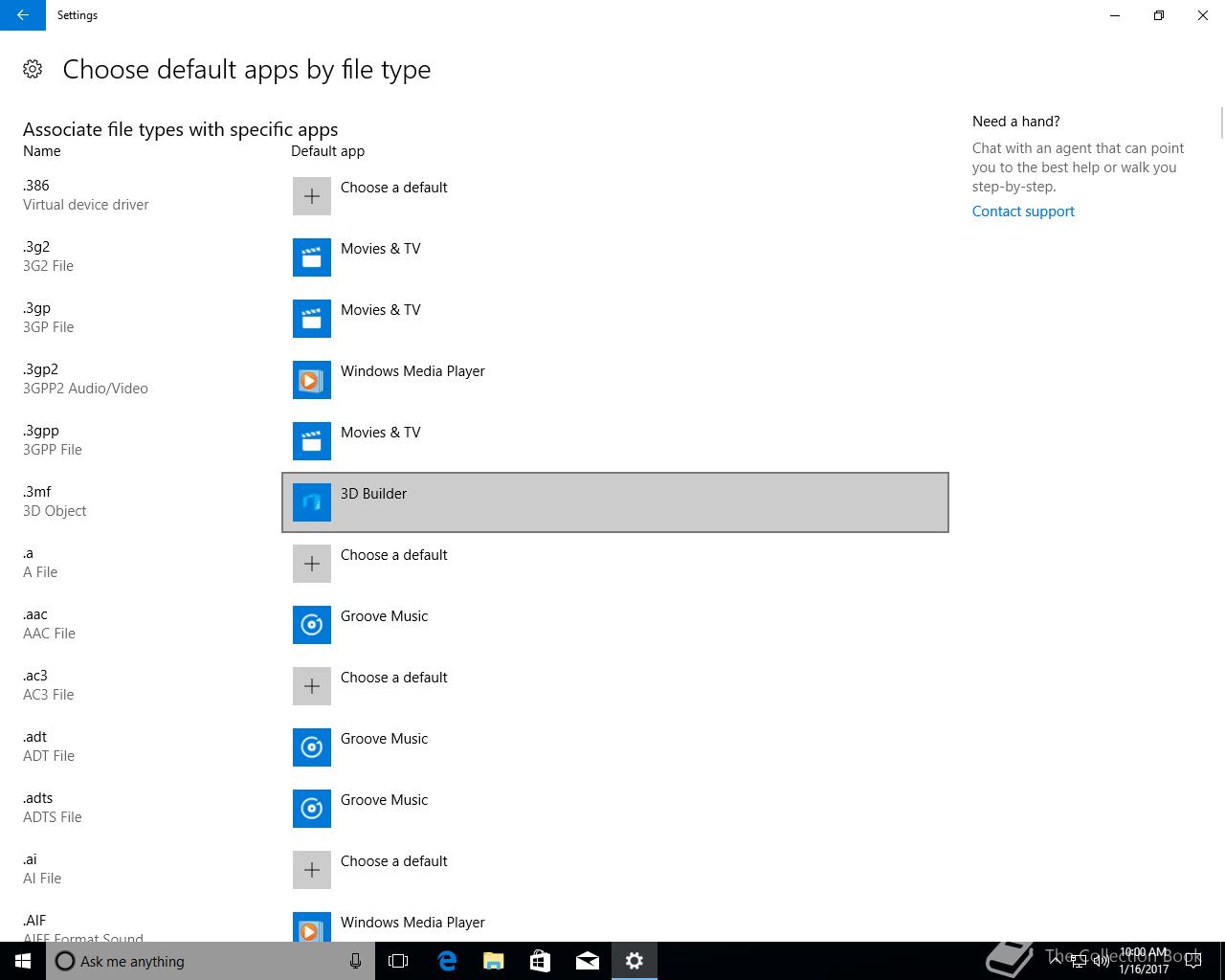The width and height of the screenshot is (1225, 980).
Task: Click the 3D Builder icon for .3mf
Action: [312, 502]
